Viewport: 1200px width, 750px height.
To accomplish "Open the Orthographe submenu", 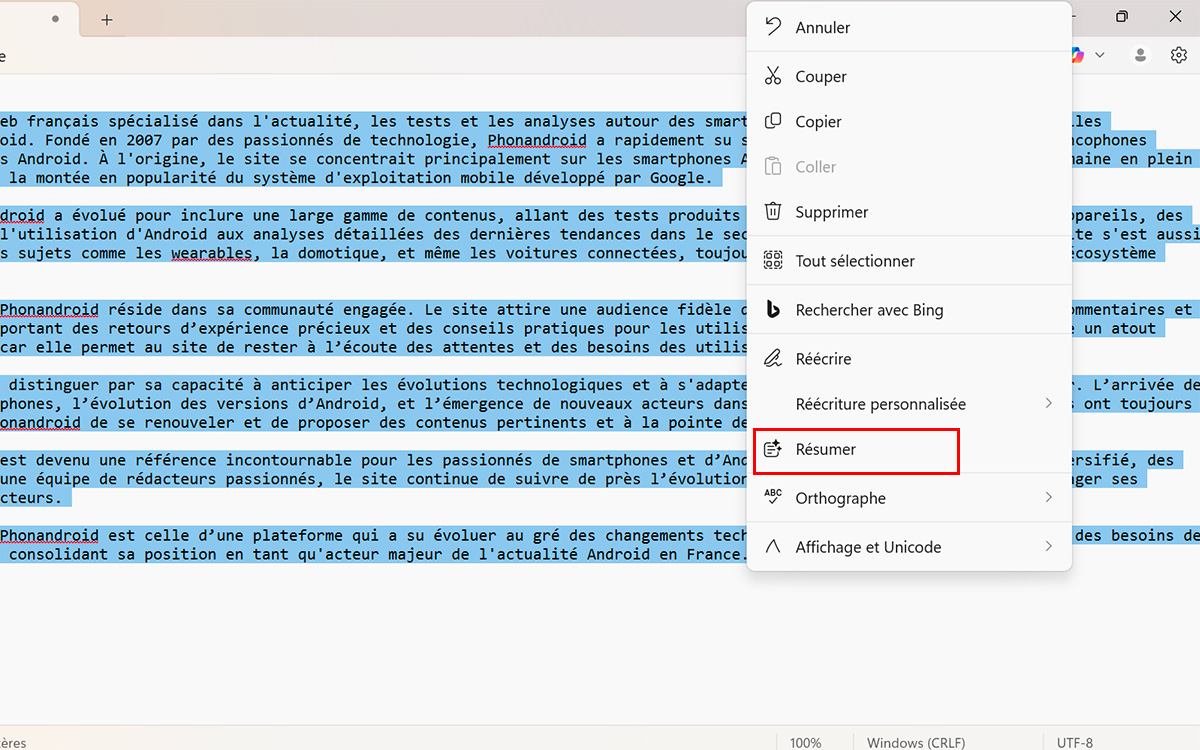I will [x=909, y=498].
